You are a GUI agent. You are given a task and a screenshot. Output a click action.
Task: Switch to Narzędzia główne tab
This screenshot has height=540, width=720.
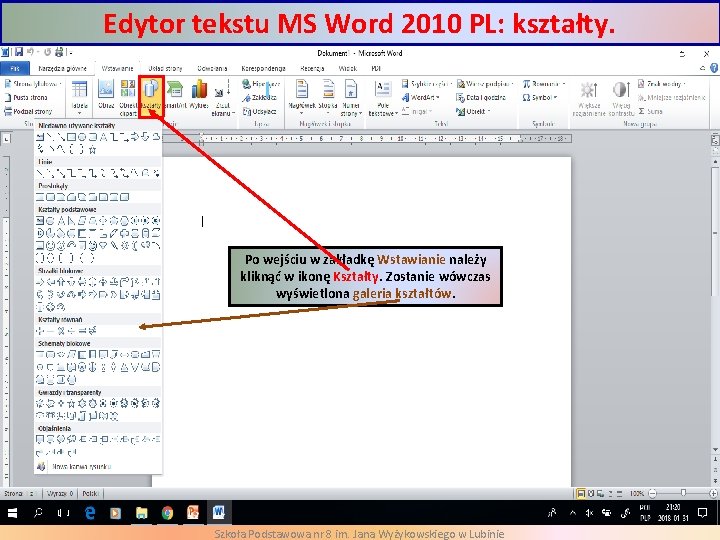coord(62,68)
